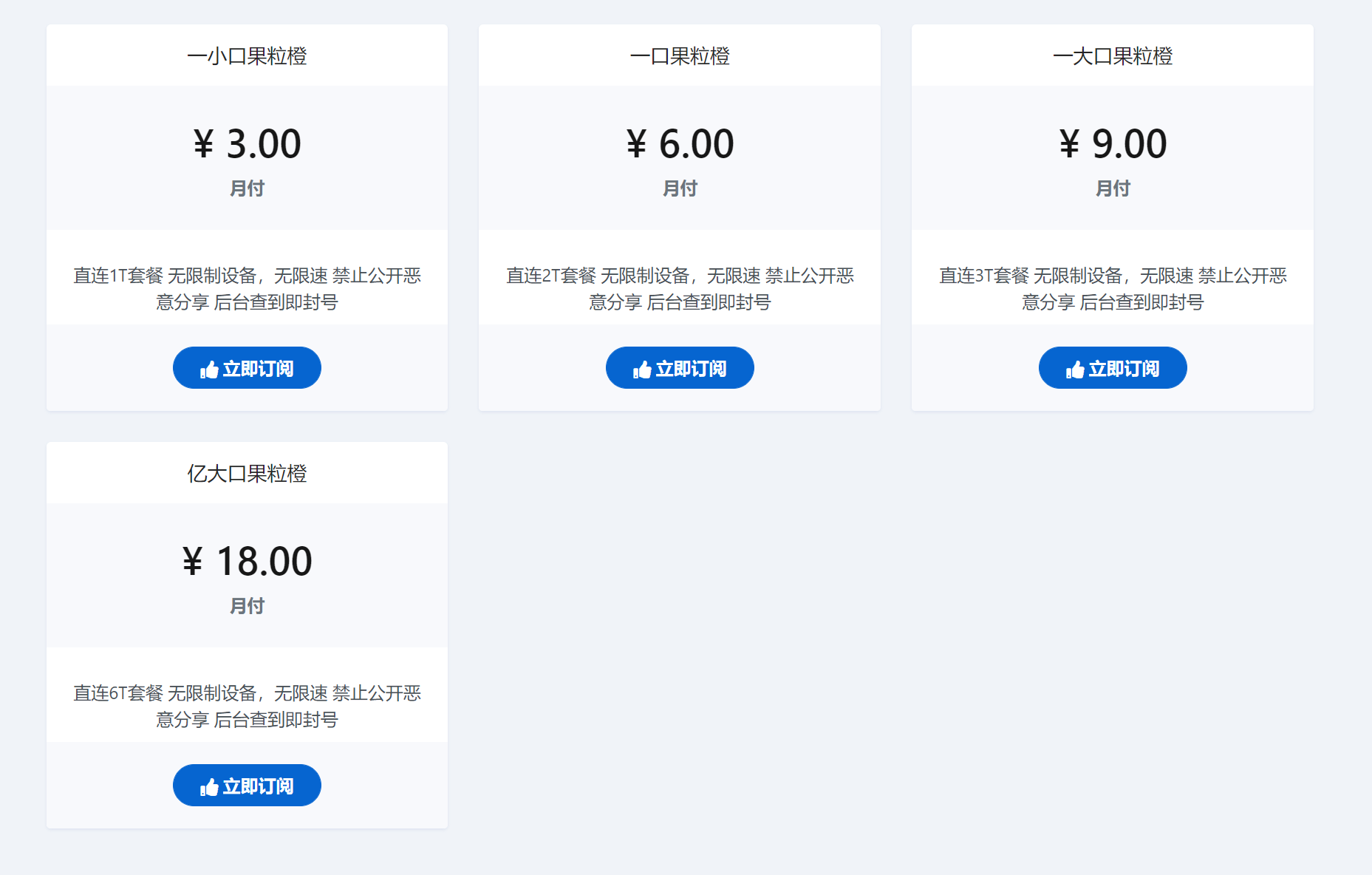
Task: Click the 直连6T套餐 plan description
Action: [247, 707]
